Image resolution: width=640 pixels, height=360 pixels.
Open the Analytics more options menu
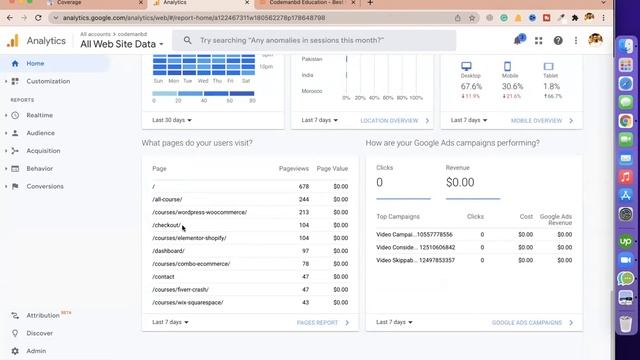pyautogui.click(x=576, y=40)
